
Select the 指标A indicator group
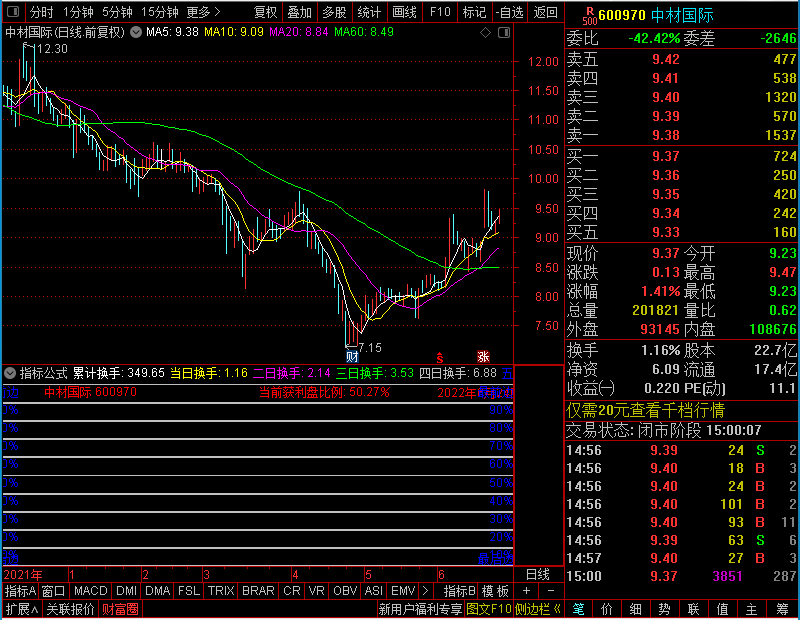(x=20, y=591)
